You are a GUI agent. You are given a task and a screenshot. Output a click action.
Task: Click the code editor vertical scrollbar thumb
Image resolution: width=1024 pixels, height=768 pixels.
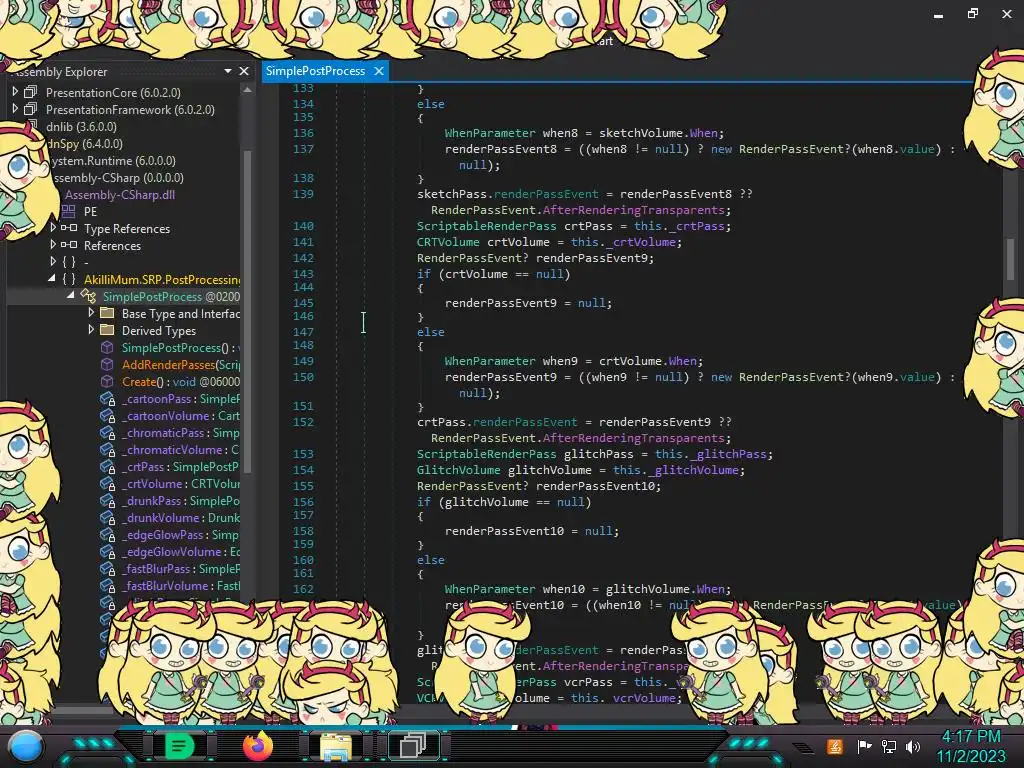[x=1010, y=259]
